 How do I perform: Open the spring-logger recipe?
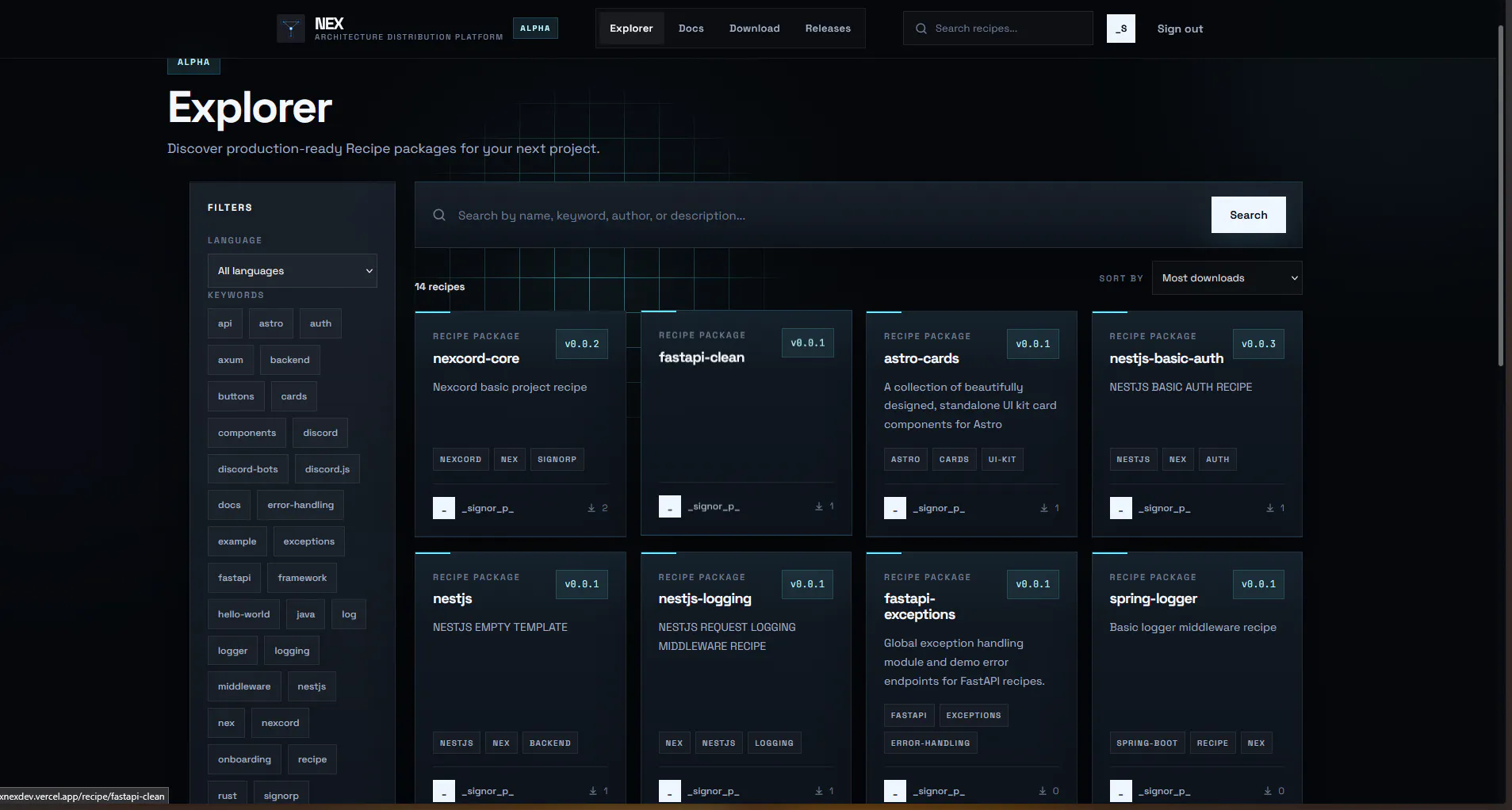click(1154, 599)
